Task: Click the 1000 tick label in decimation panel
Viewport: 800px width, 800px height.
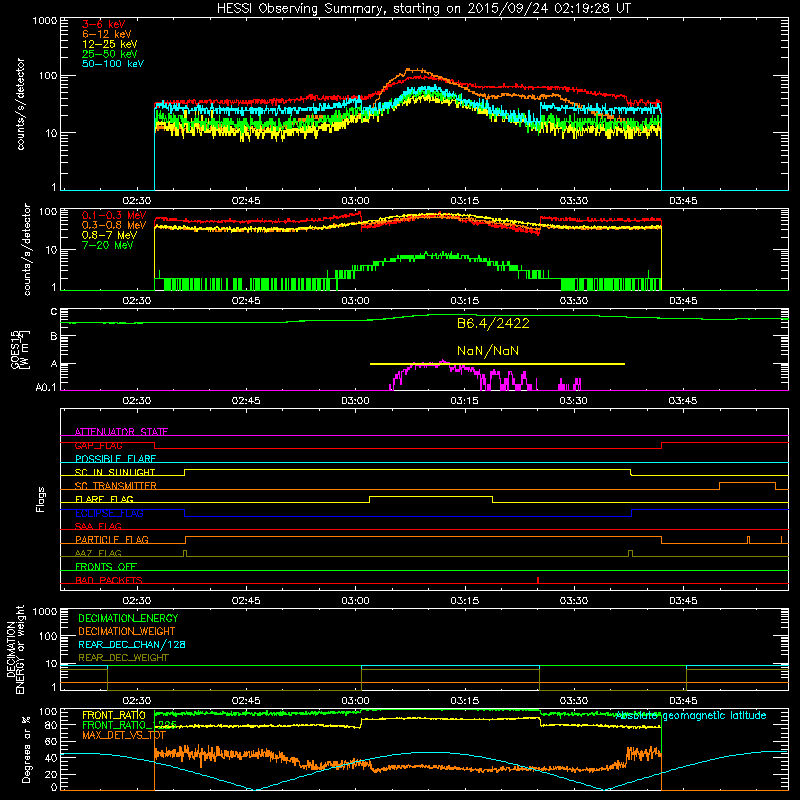Action: click(x=45, y=612)
